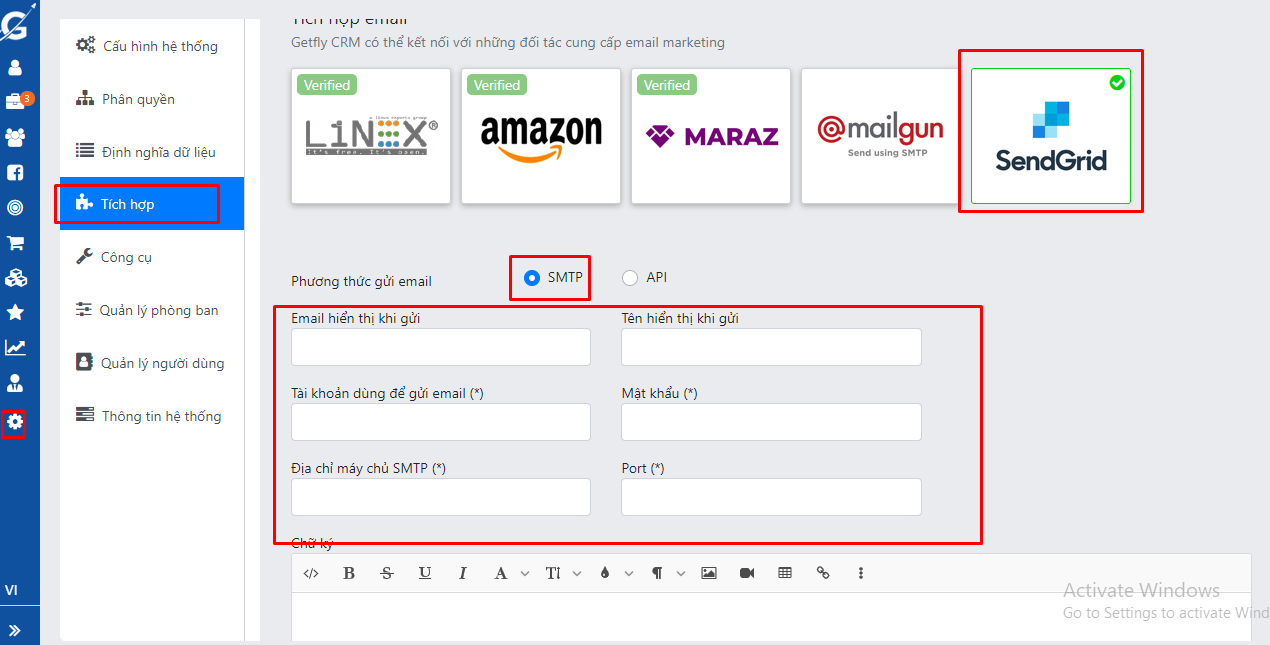
Task: Expand the font size dropdown
Action: (577, 573)
